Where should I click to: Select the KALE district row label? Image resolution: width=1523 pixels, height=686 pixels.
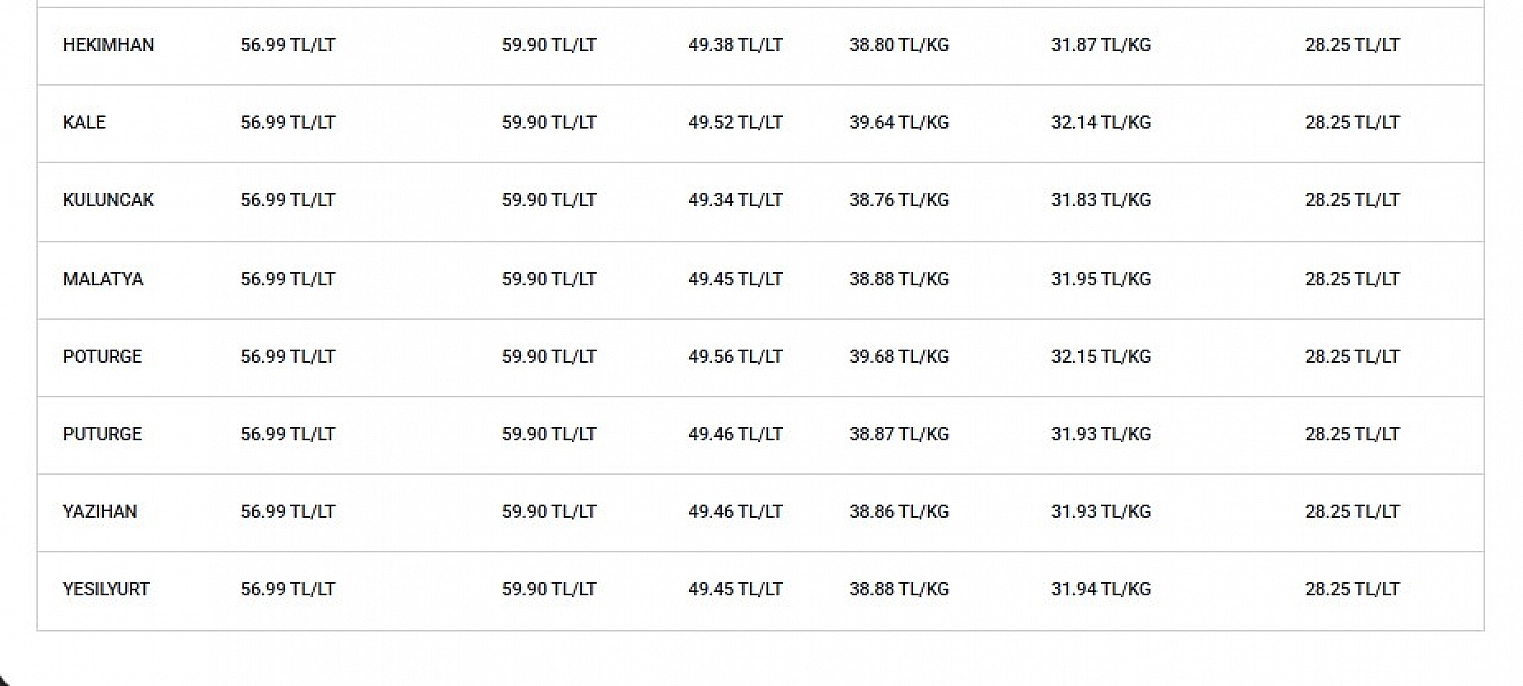click(84, 123)
